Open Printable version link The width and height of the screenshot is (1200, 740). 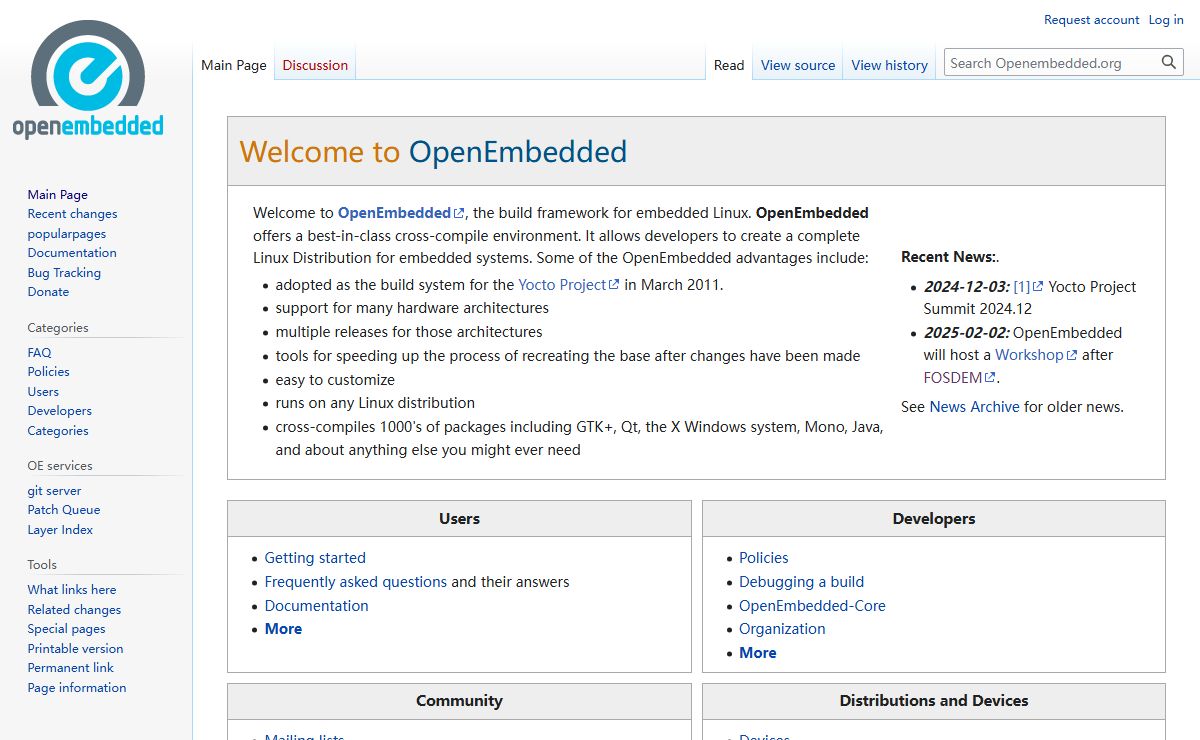click(75, 649)
